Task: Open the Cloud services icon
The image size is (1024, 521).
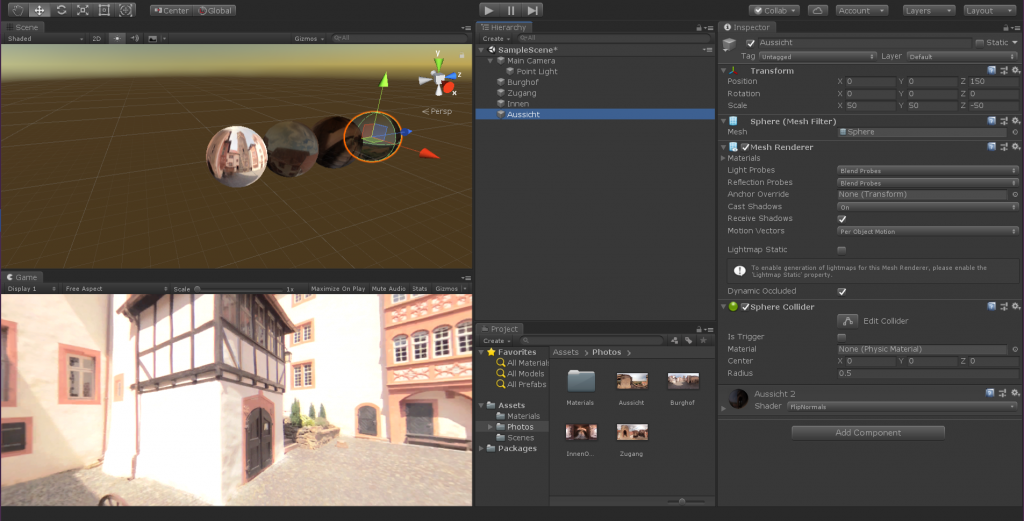Action: 817,10
